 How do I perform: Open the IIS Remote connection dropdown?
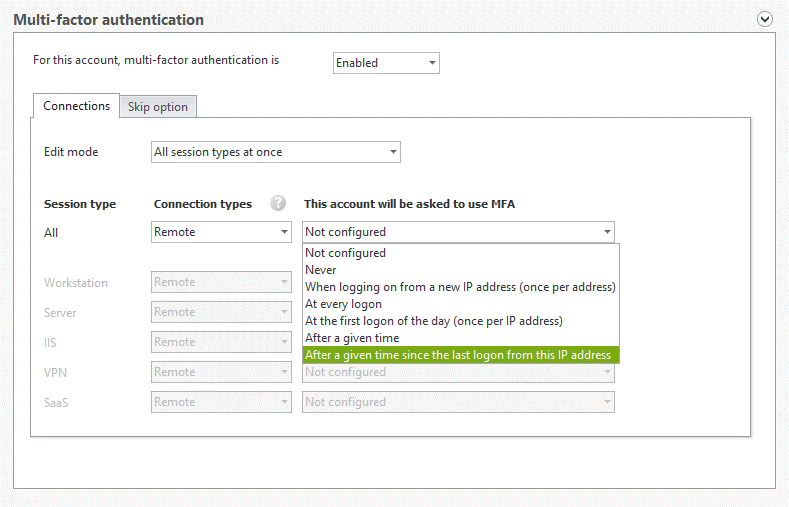click(221, 342)
